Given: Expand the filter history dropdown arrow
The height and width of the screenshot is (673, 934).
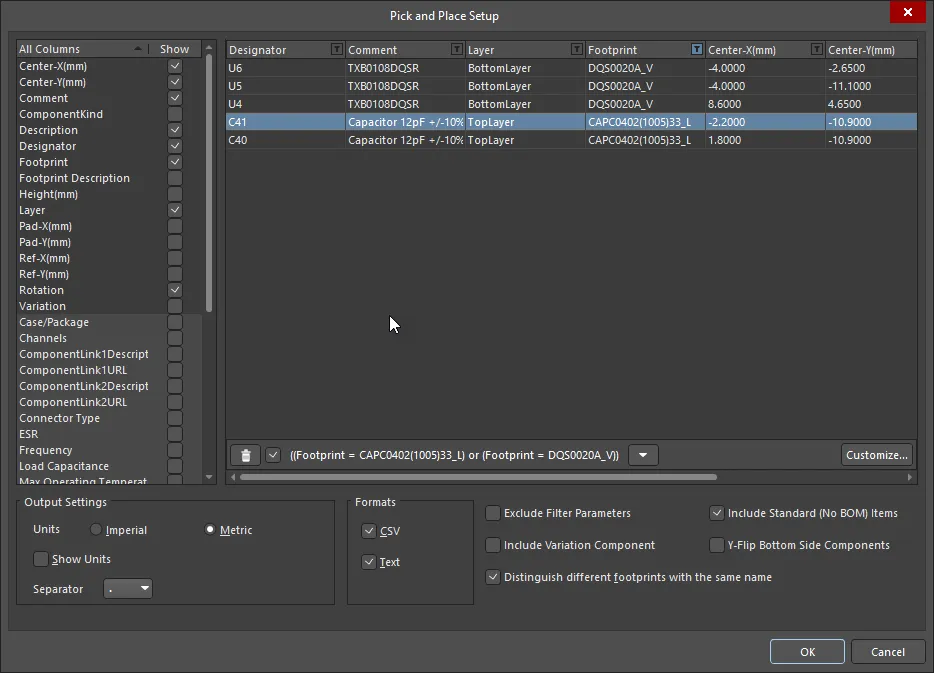Looking at the screenshot, I should 643,455.
